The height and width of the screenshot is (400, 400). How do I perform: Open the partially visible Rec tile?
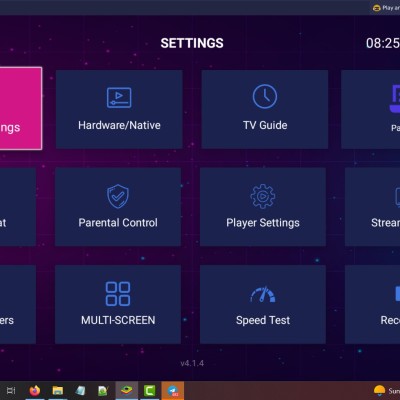pyautogui.click(x=372, y=304)
